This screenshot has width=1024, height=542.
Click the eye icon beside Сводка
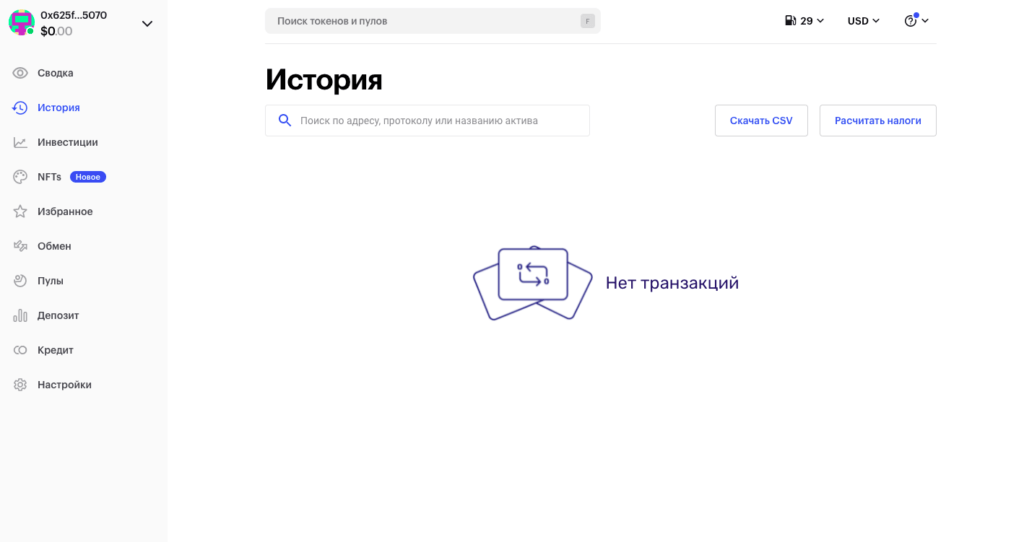click(20, 73)
